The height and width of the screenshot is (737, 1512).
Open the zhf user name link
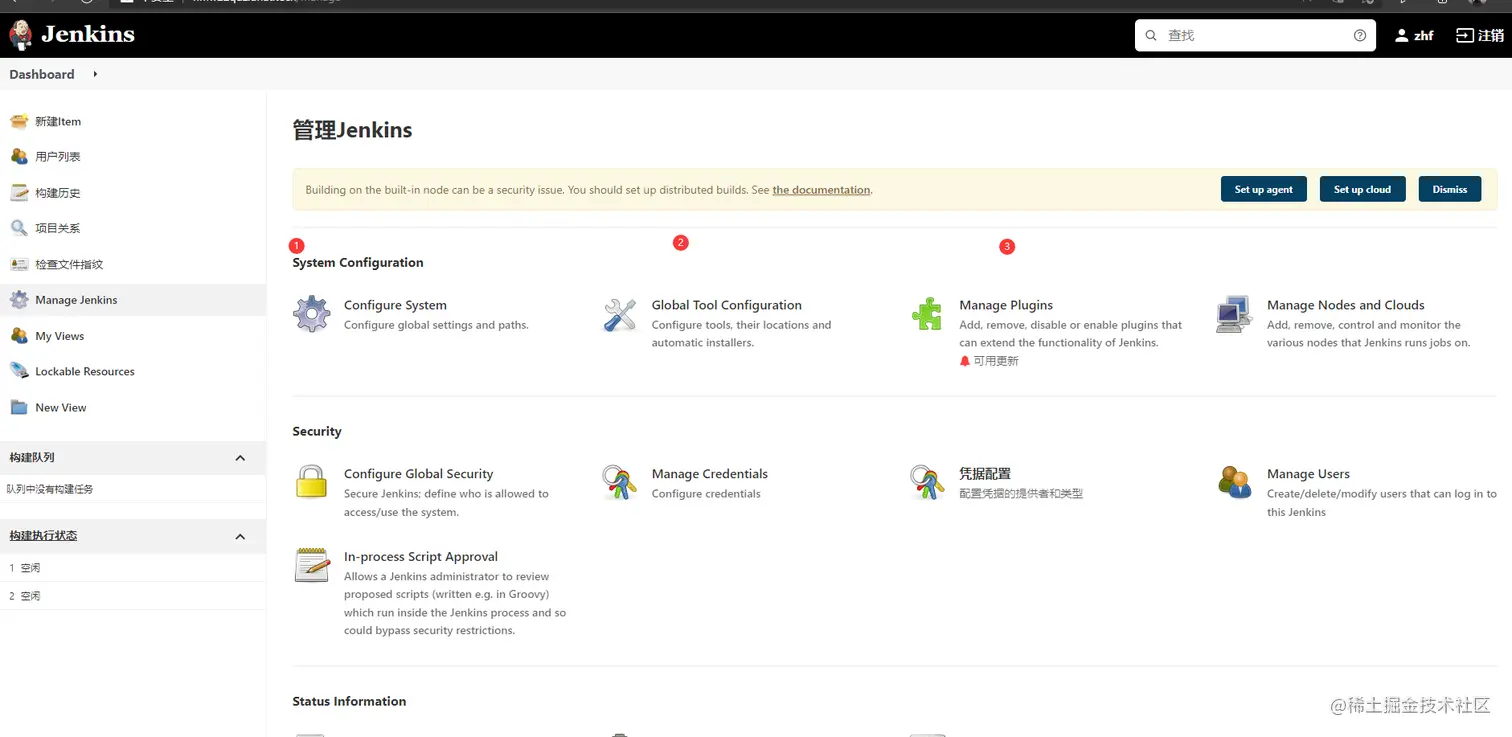pos(1424,35)
